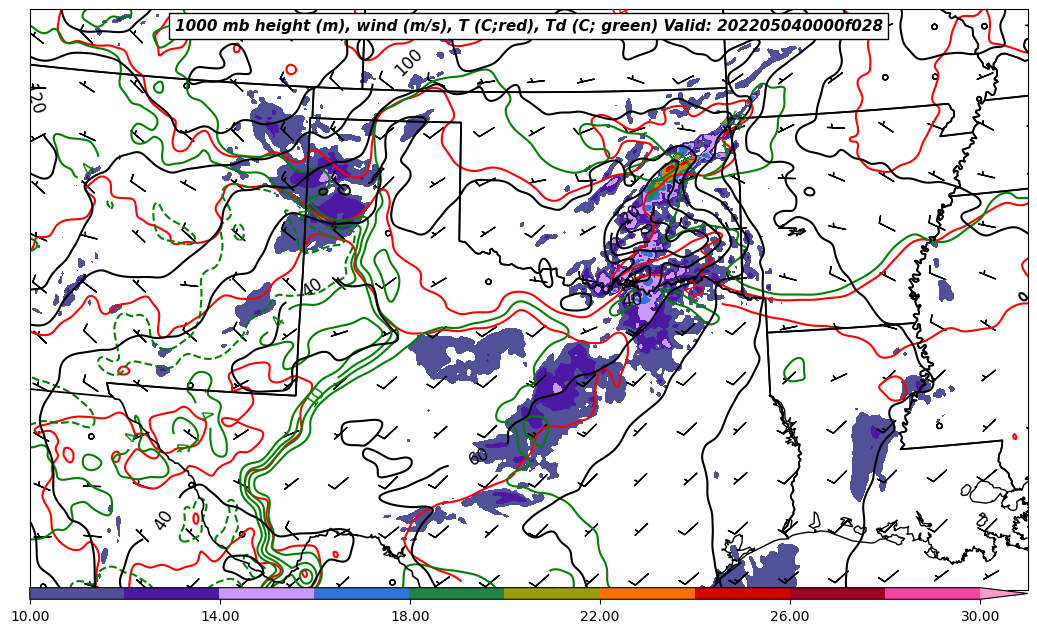Pick the light lavender 14–16 colorbar segment
1037x633 pixels.
point(266,593)
